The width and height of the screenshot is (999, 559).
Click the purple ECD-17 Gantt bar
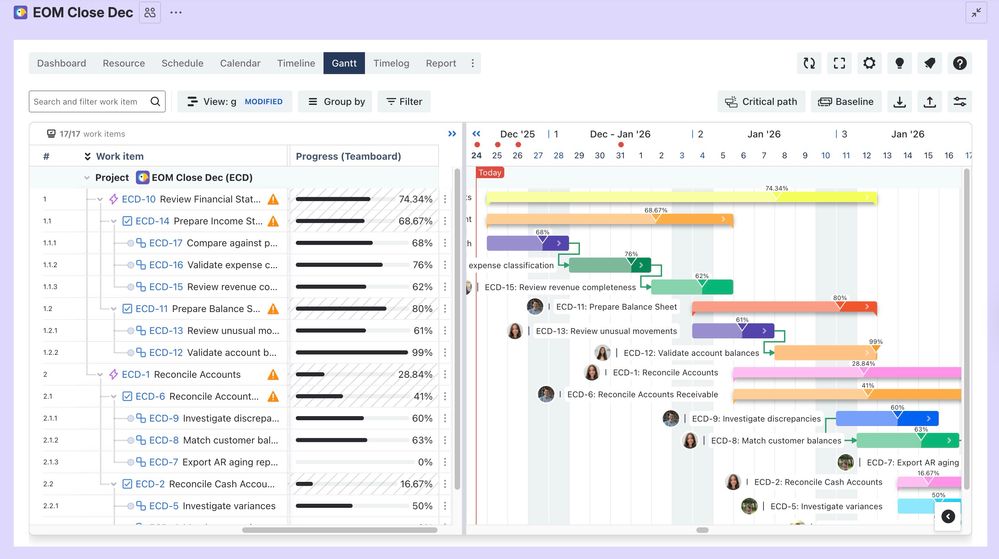528,243
